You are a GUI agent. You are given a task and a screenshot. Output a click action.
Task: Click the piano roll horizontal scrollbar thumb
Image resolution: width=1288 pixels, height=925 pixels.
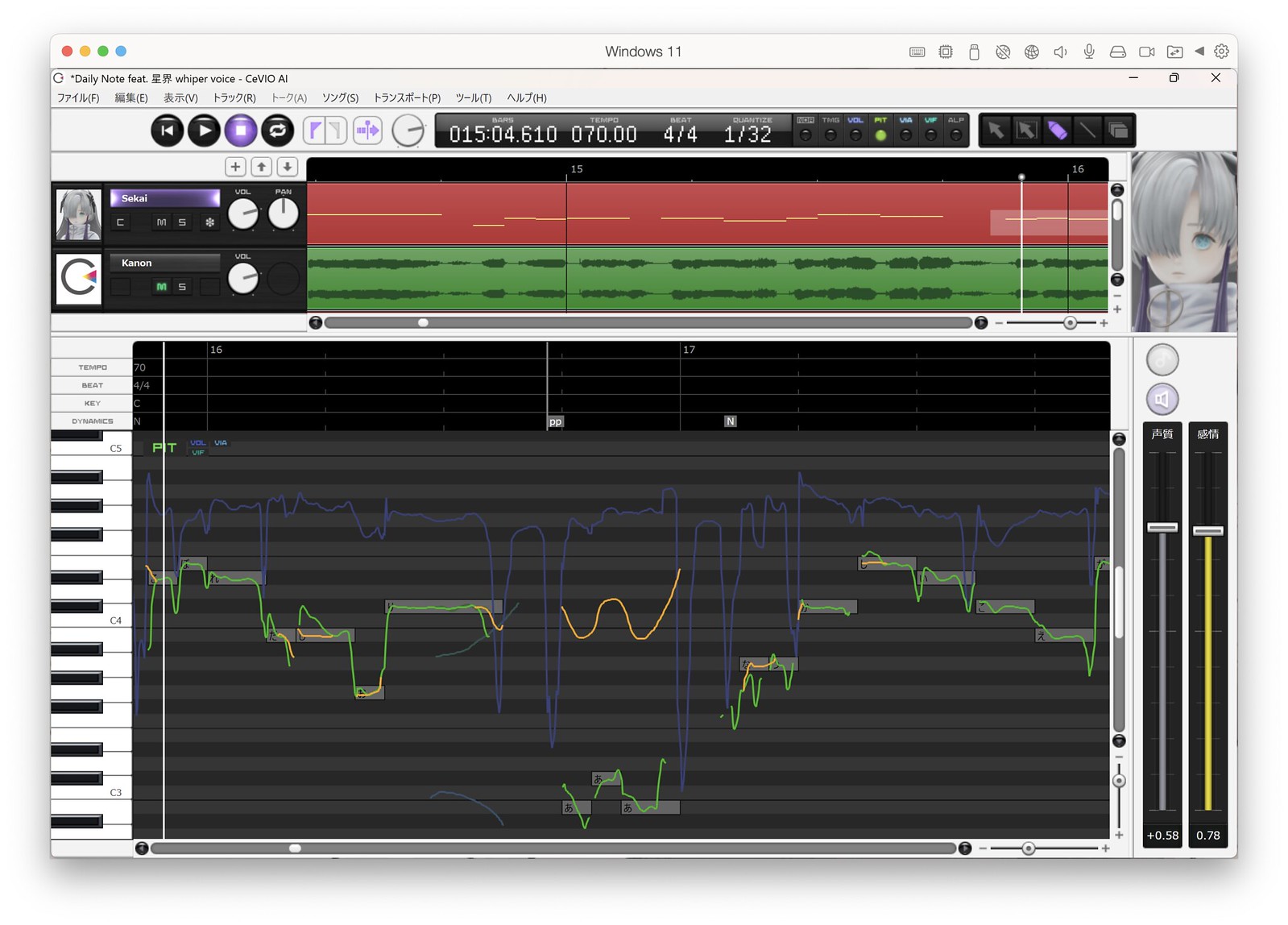295,848
